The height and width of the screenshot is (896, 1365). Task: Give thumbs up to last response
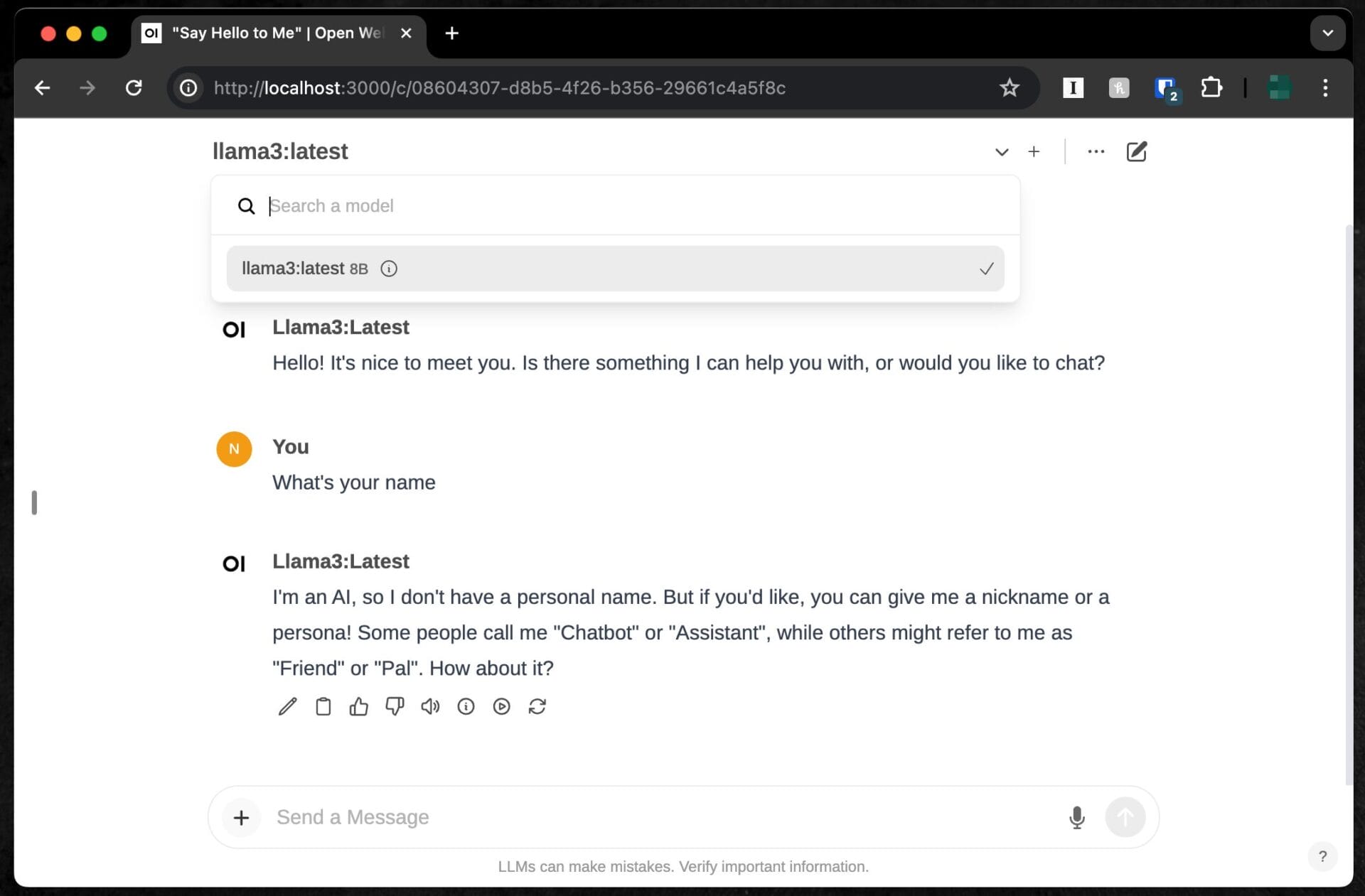tap(358, 706)
